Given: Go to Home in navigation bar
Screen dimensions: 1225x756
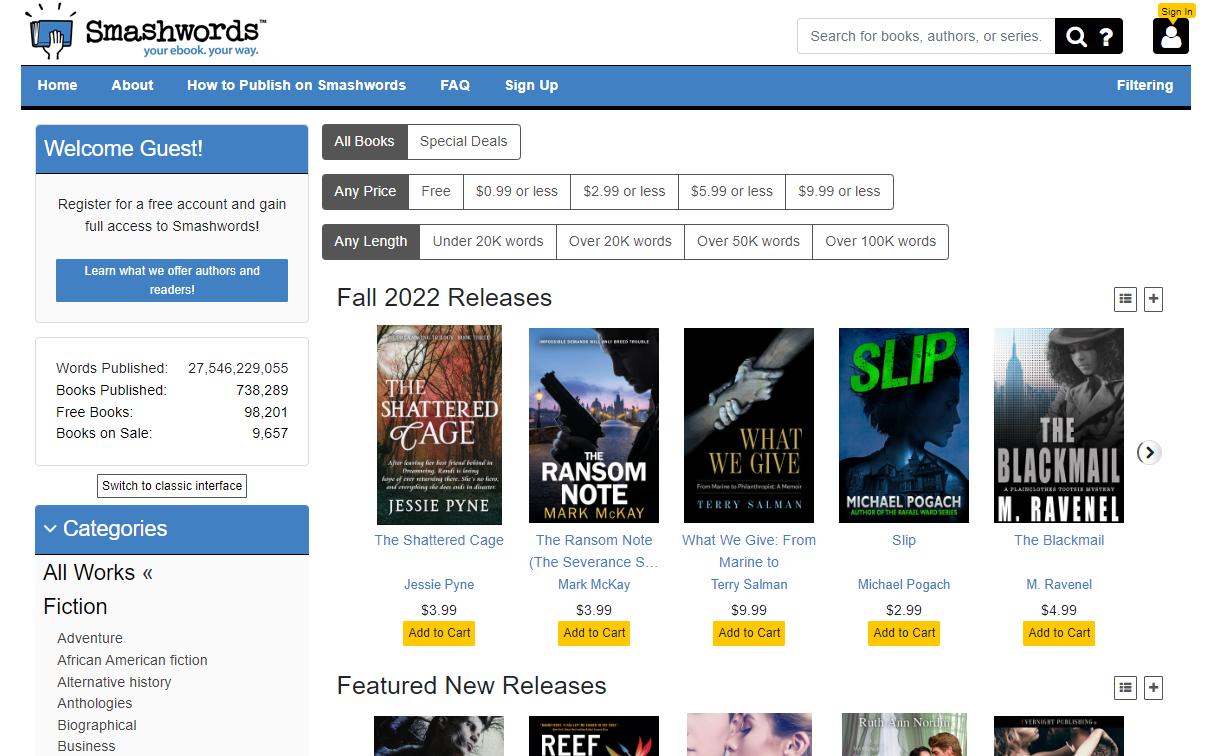Looking at the screenshot, I should 57,86.
